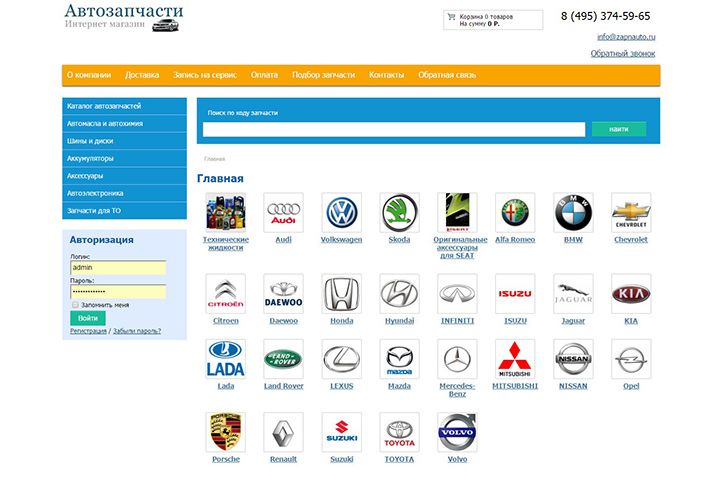Click the Land Rover logo icon
This screenshot has width=720, height=480.
pos(283,359)
